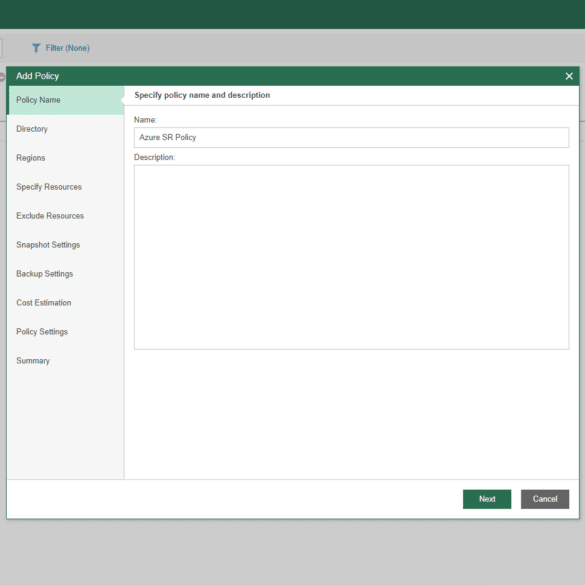Switch to Specify Resources step
The image size is (585, 585).
(x=66, y=187)
